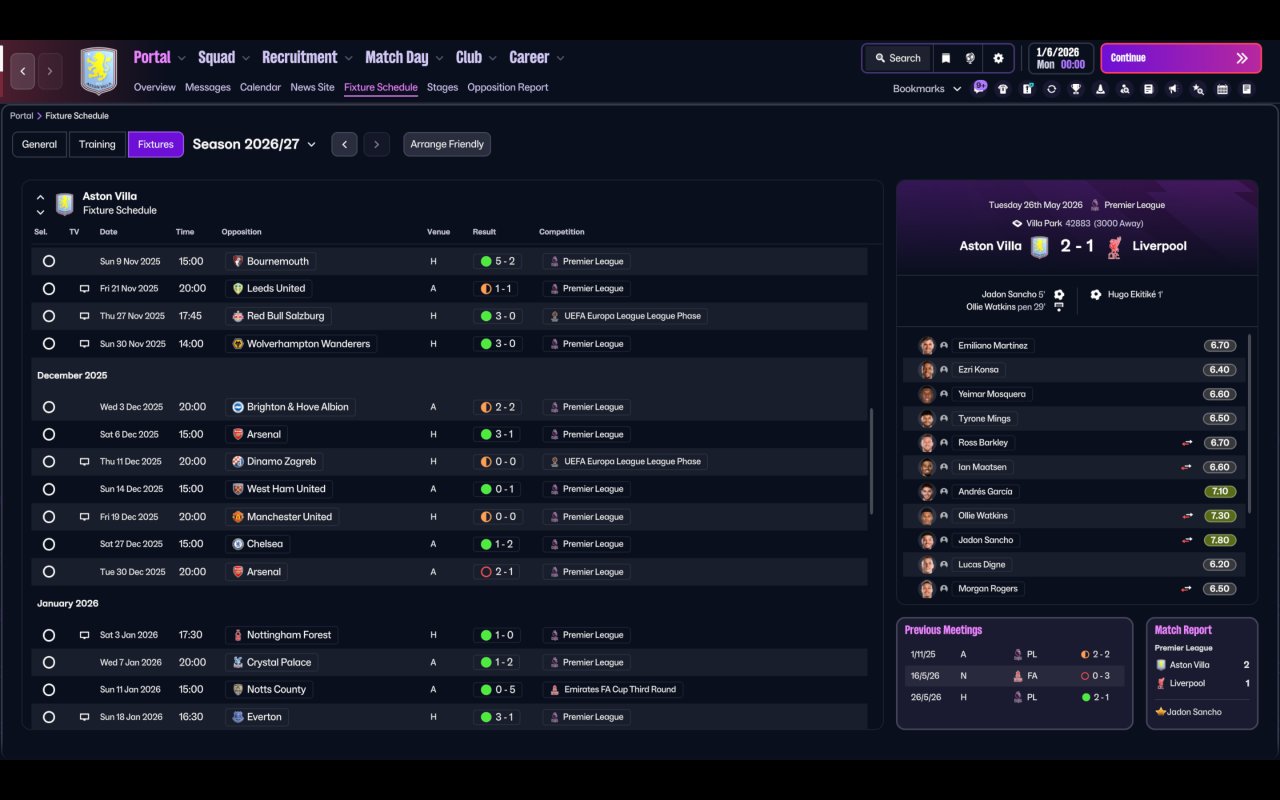Click the megaphone shortcut icon

coord(1173,89)
